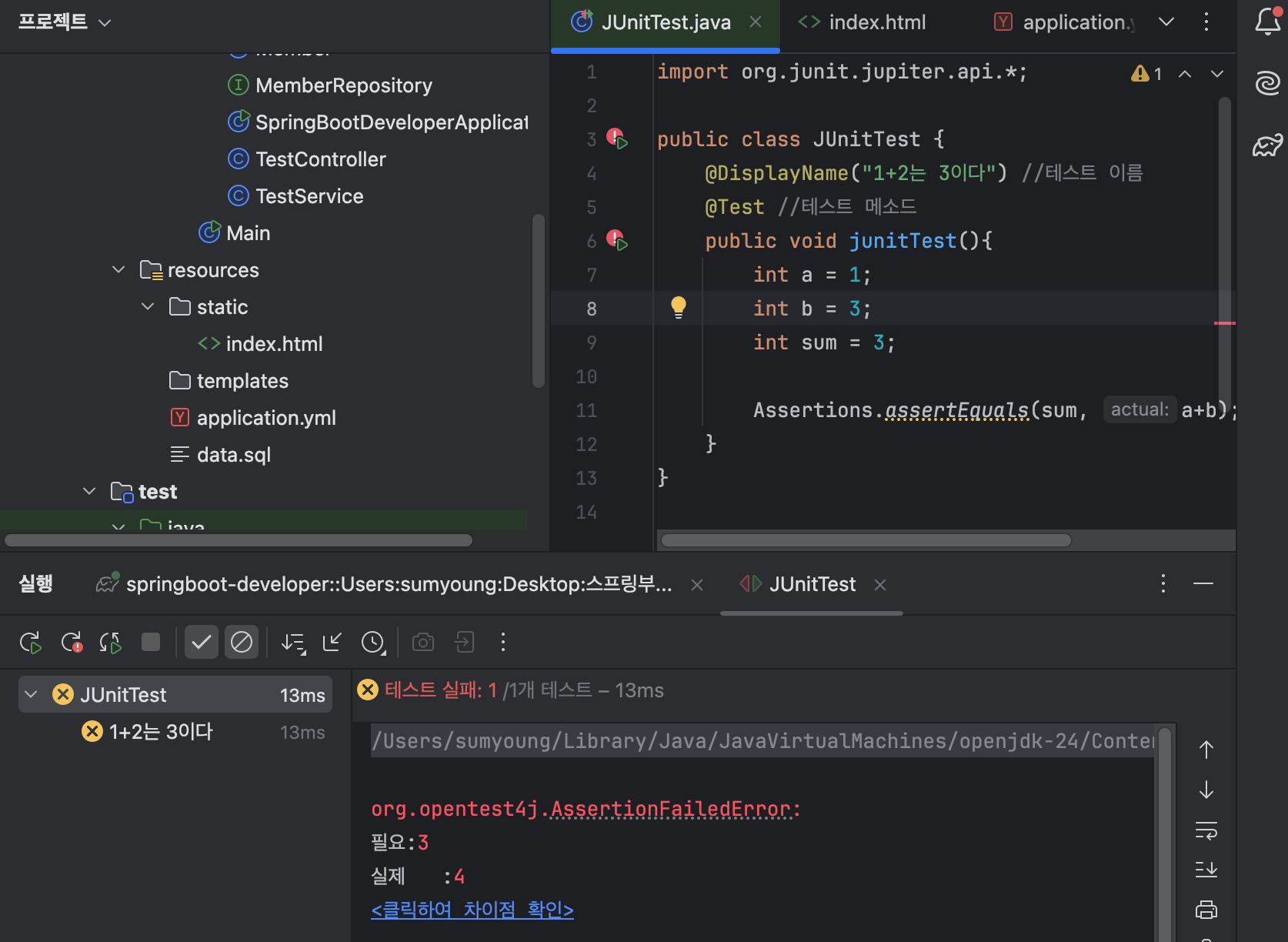Click the project tree vertical scrollbar
Screen dimensions: 1288x942
(x=539, y=300)
